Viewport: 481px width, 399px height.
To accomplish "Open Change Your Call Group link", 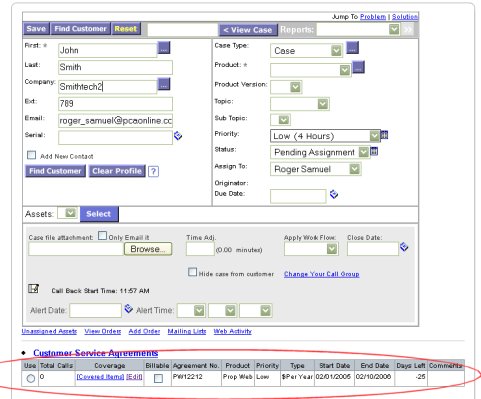I will [322, 274].
